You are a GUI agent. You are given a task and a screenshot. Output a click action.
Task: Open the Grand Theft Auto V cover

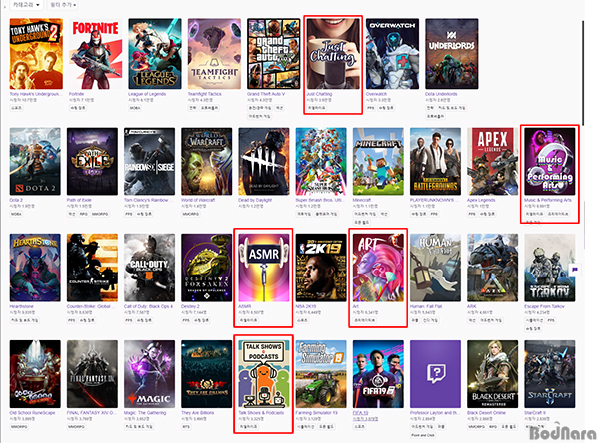tap(274, 54)
